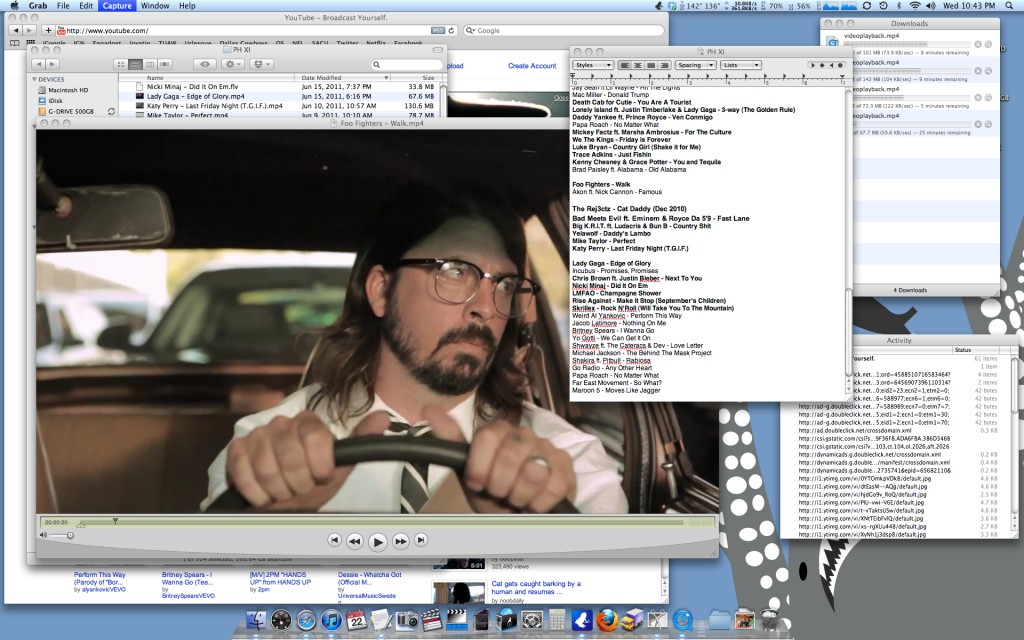This screenshot has width=1024, height=640.
Task: Go back in the Finder window
Action: point(39,64)
